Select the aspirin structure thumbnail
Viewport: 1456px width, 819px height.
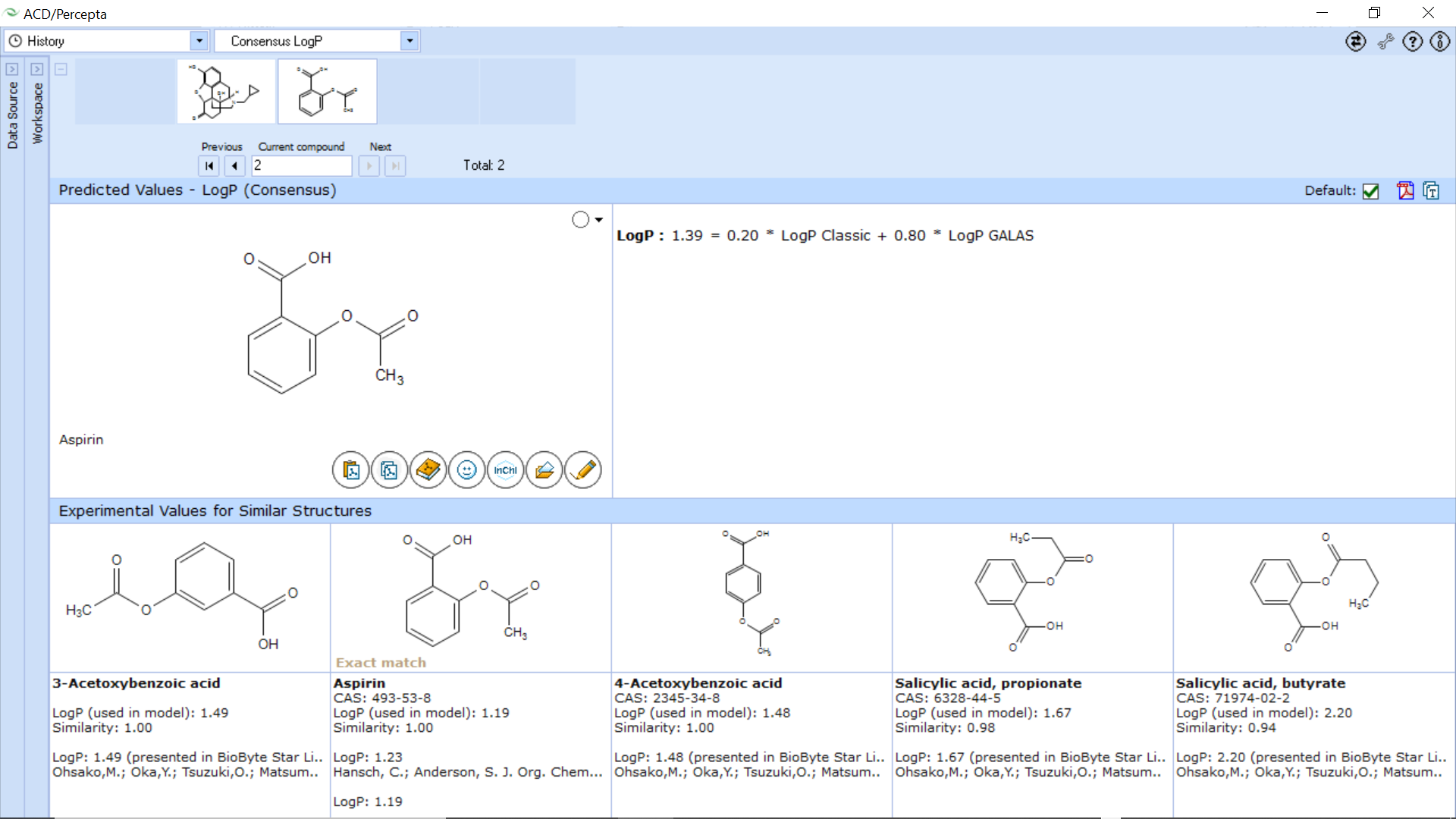click(327, 91)
